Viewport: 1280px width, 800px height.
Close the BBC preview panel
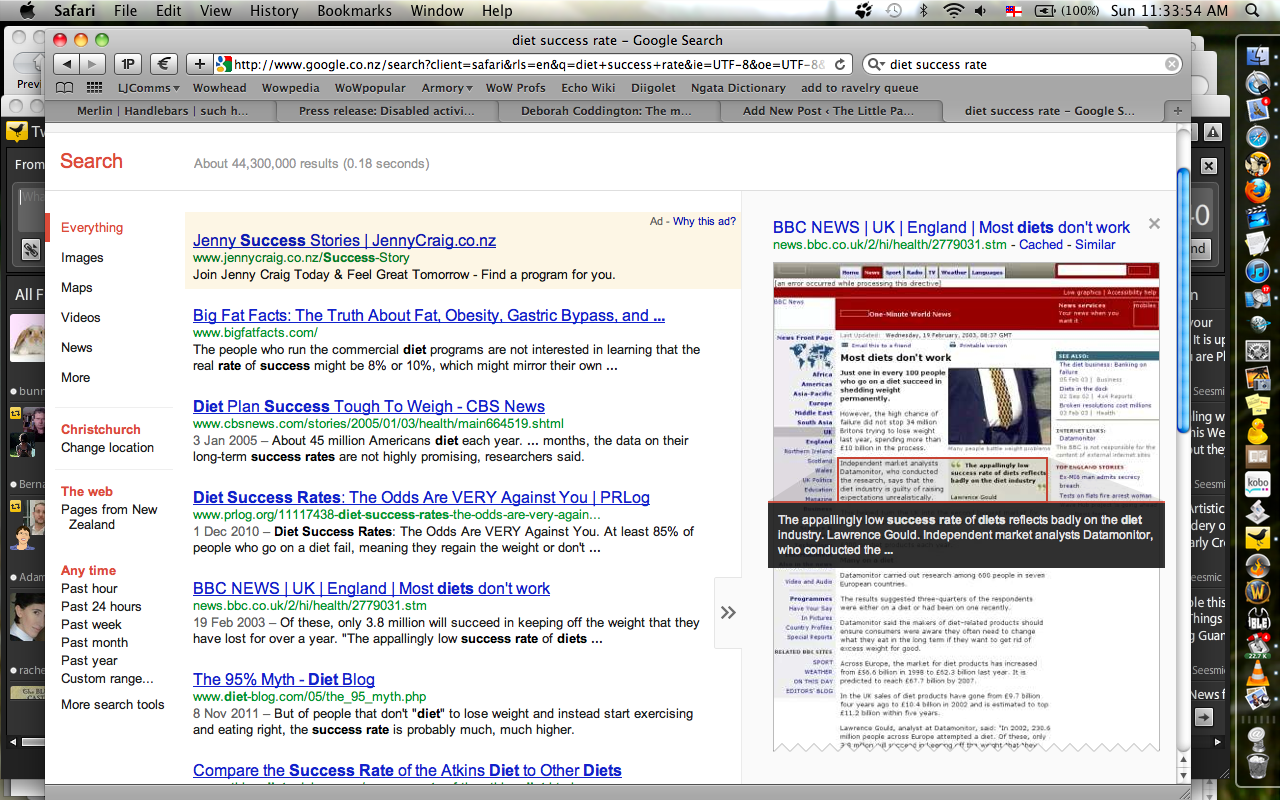point(1154,224)
